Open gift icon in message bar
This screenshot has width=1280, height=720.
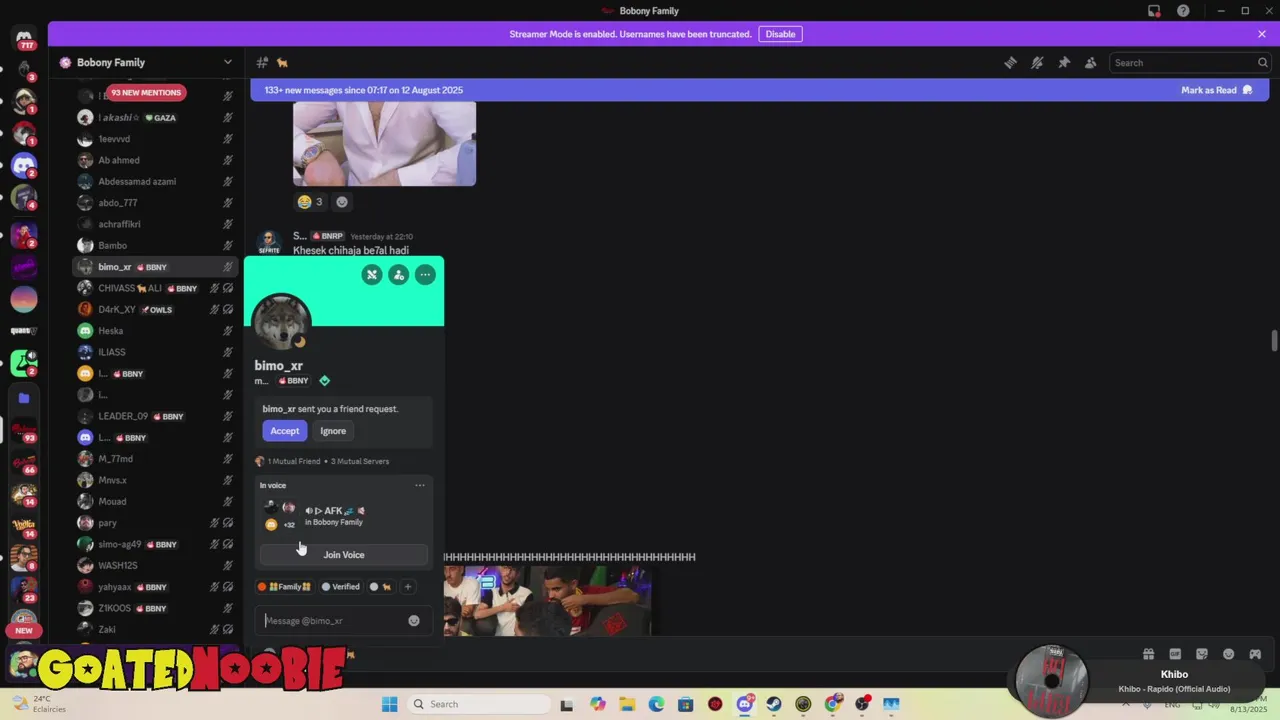pyautogui.click(x=1148, y=654)
